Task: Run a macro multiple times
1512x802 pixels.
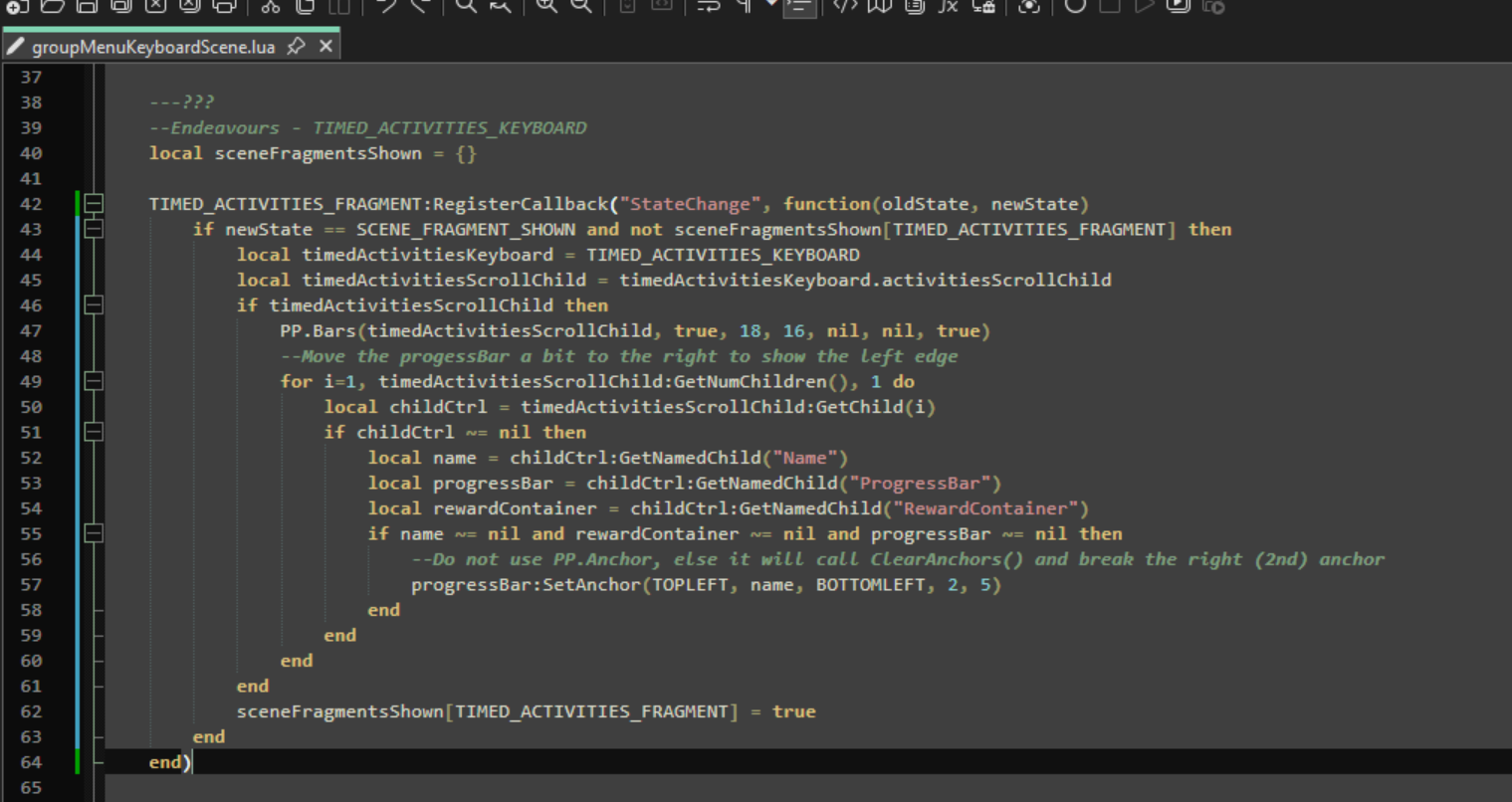Action: click(1179, 5)
